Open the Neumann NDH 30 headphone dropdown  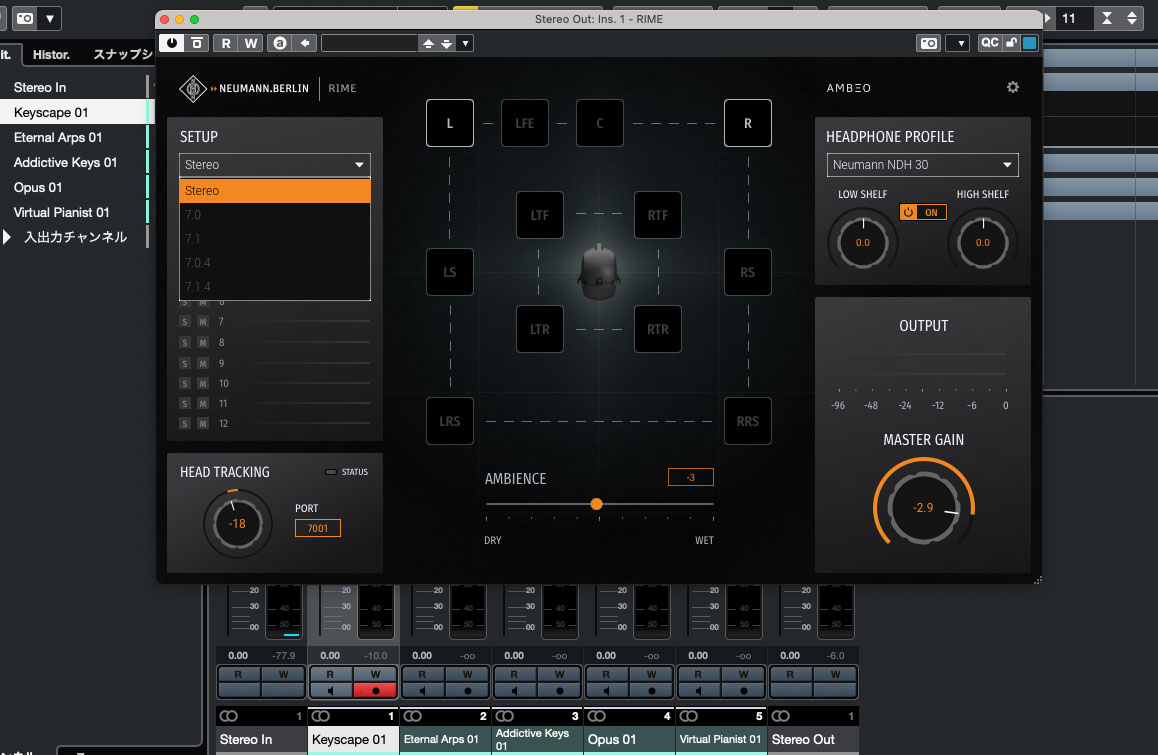922,165
